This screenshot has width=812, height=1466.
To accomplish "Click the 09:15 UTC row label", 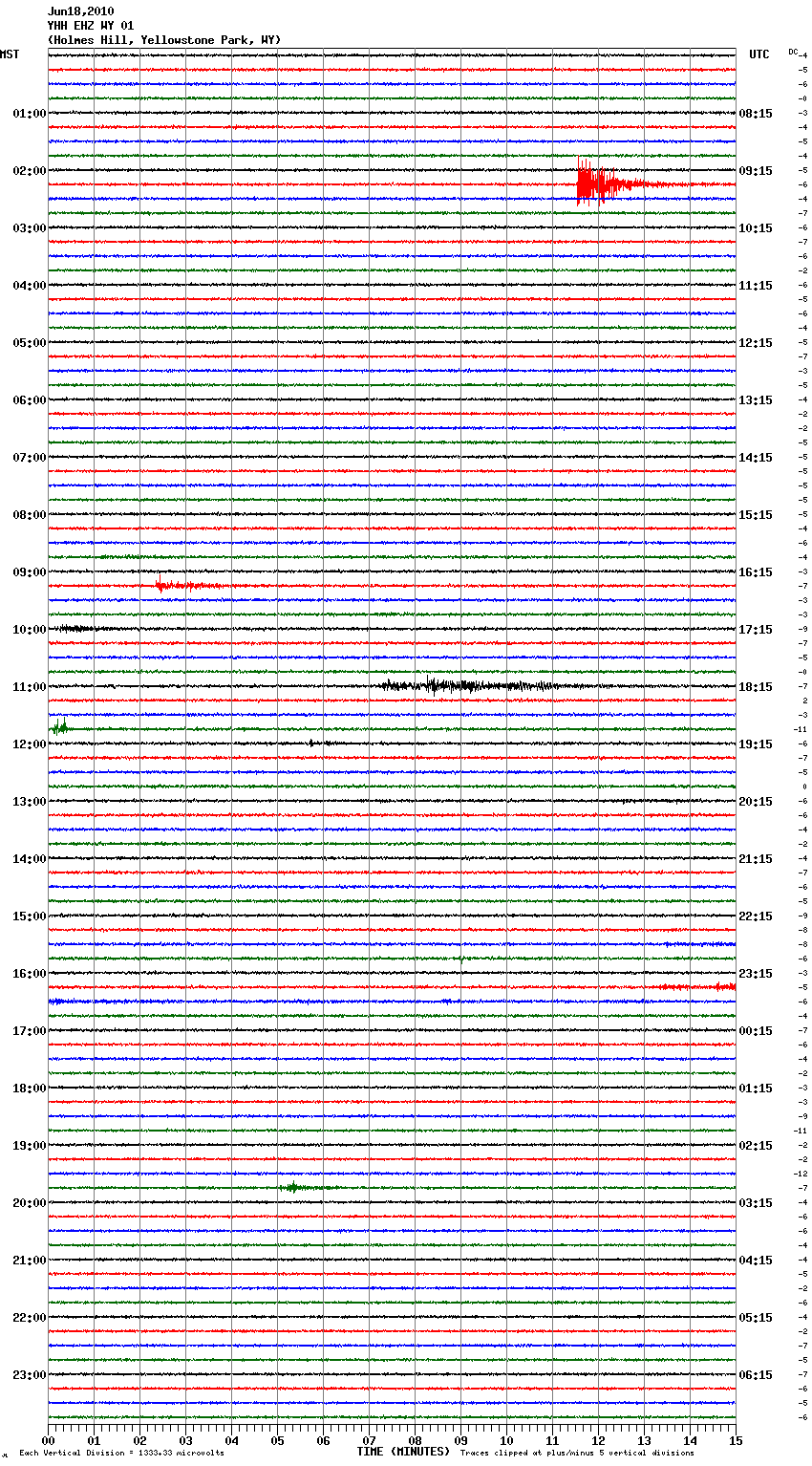I will coord(756,171).
